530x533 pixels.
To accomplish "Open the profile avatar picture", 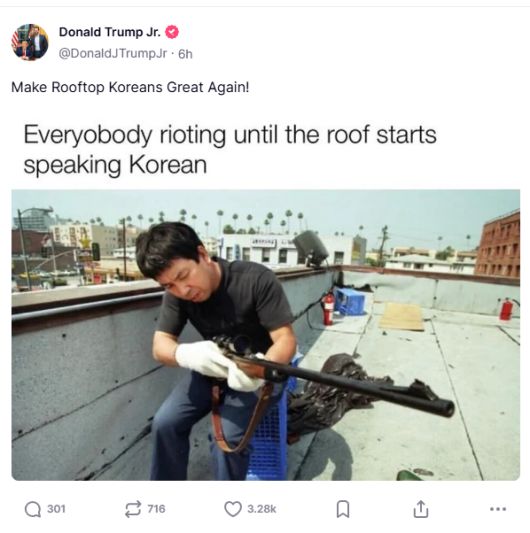I will point(30,42).
